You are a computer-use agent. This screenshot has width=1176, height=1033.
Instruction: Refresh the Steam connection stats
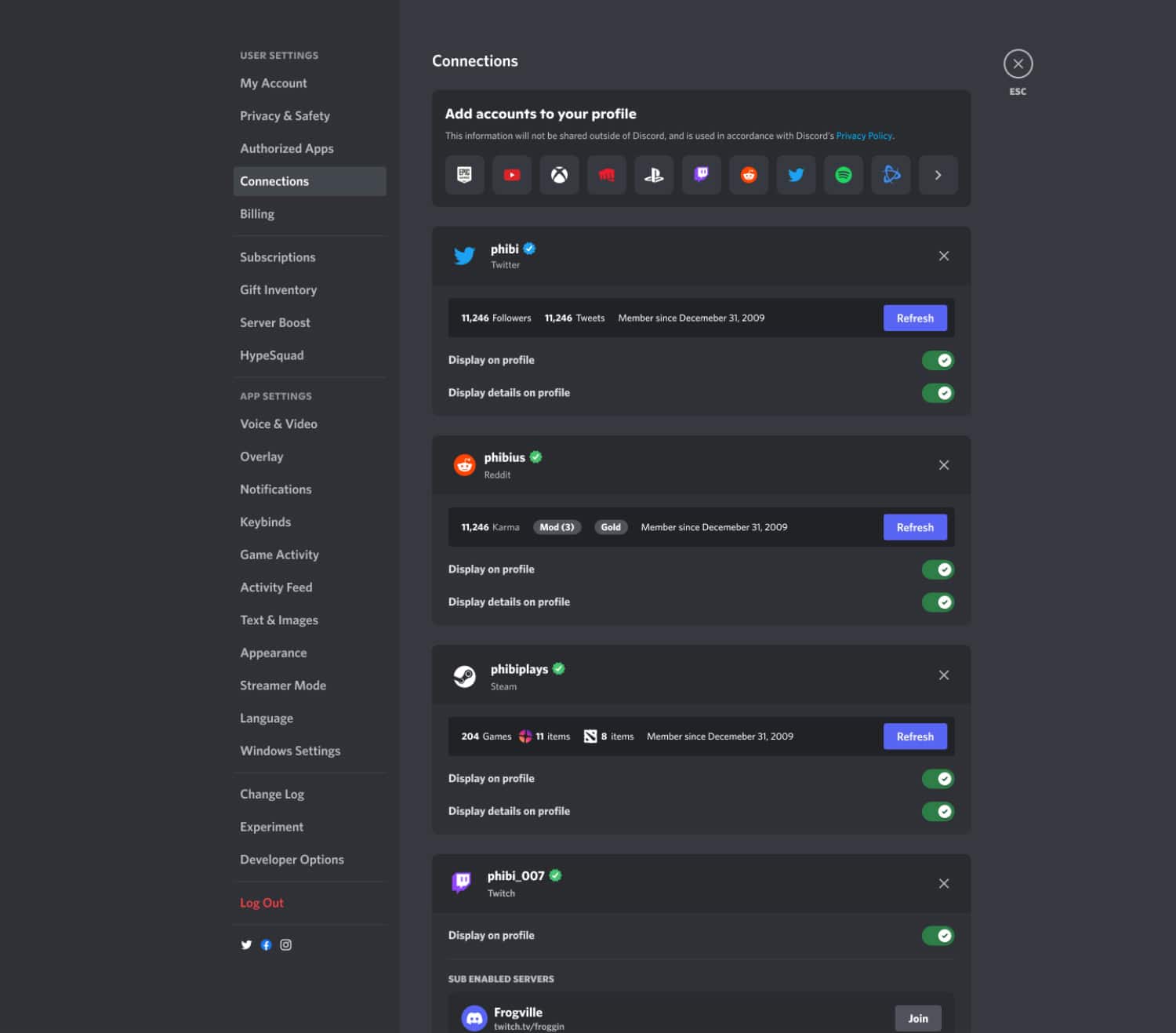point(915,737)
